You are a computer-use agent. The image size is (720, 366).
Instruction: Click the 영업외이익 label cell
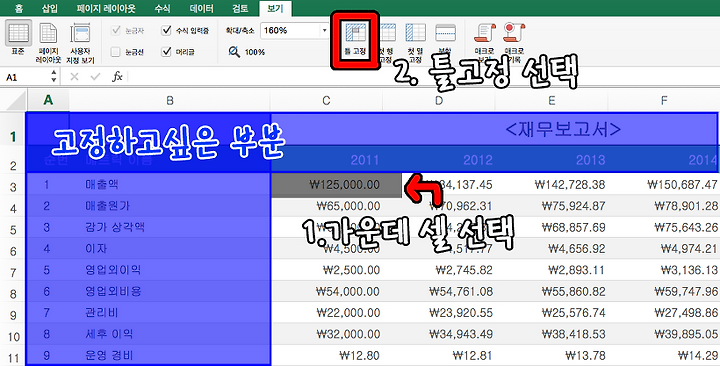tap(170, 270)
